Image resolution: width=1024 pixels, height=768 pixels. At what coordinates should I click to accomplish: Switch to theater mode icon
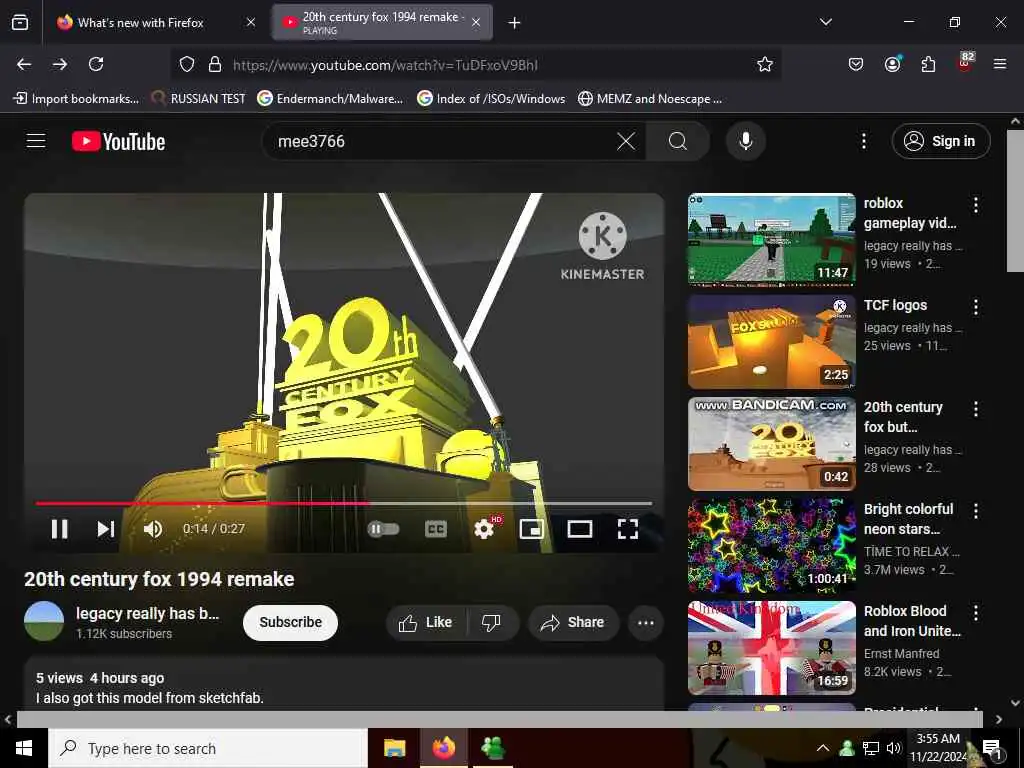pos(579,528)
